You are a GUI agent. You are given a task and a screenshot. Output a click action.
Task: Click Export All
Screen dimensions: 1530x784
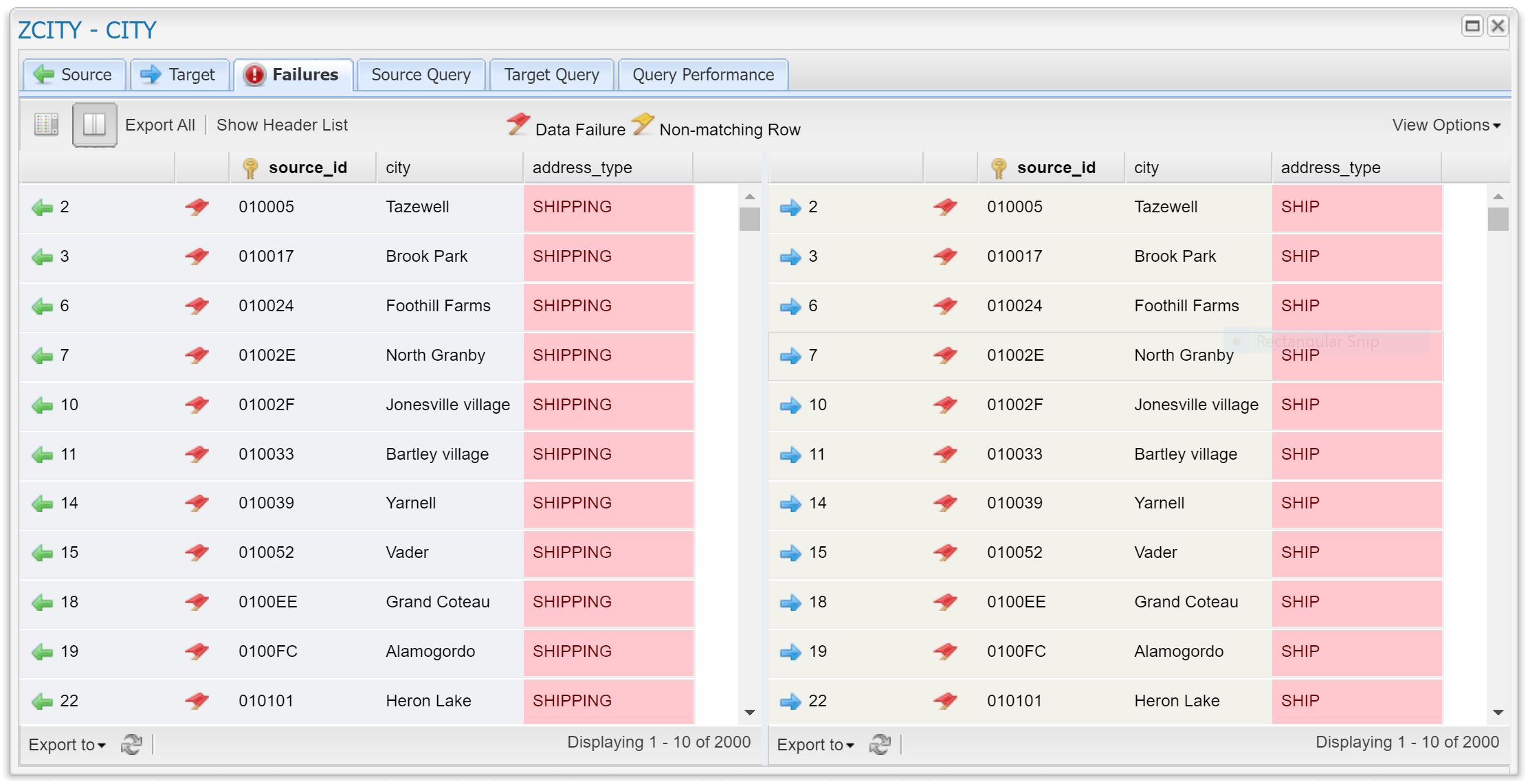pyautogui.click(x=160, y=125)
